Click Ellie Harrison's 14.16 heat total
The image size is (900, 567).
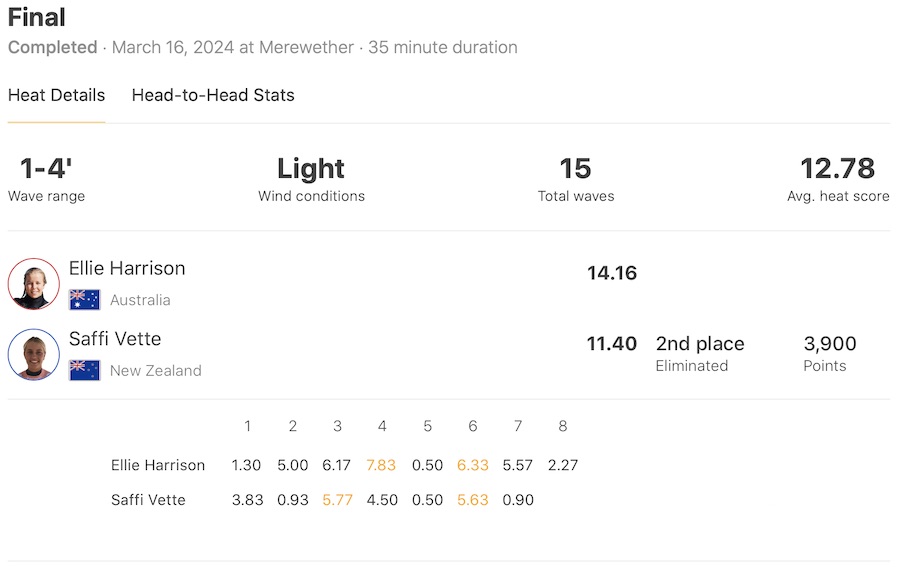612,273
